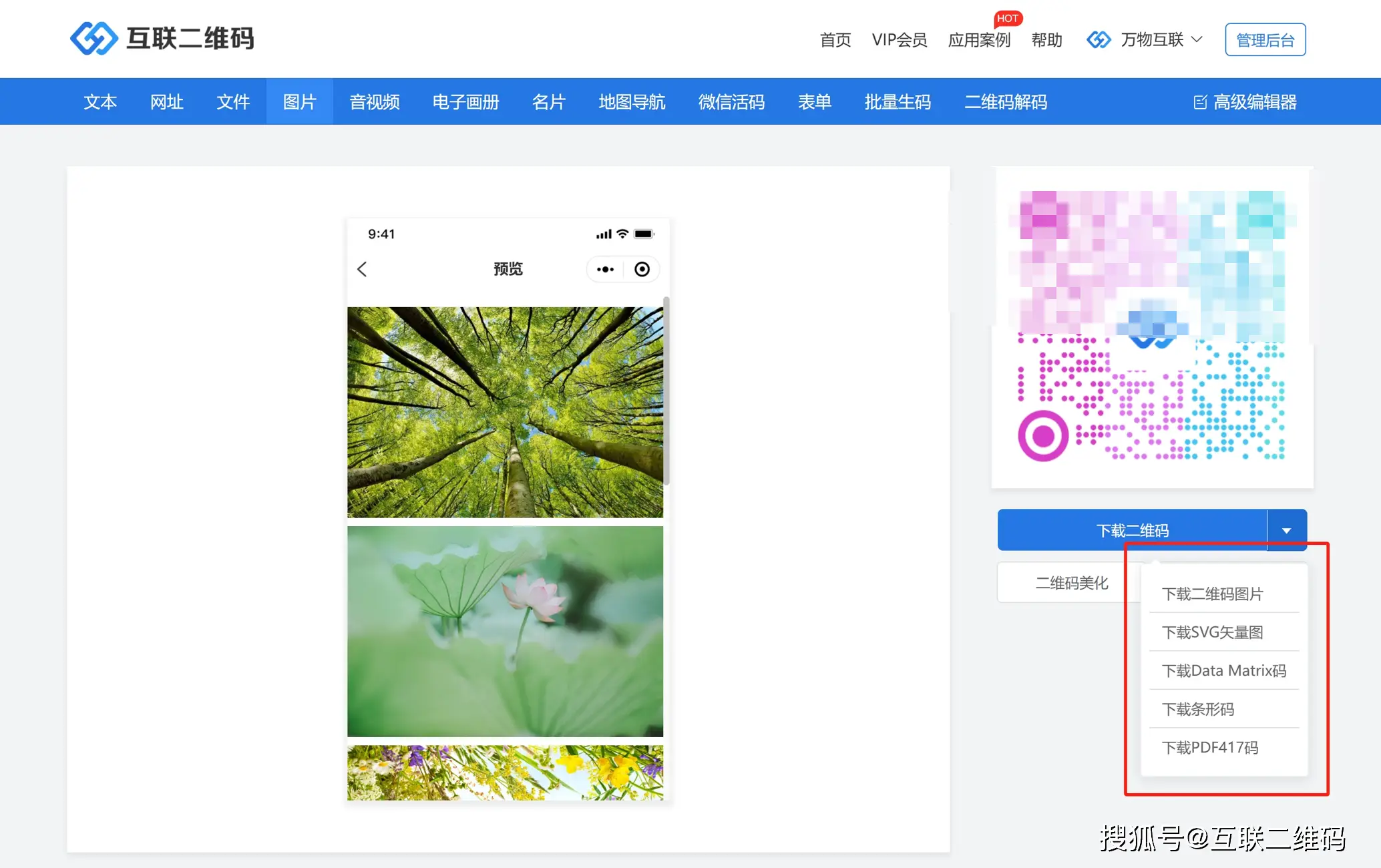Switch to the 地图导航 tab

[x=632, y=101]
